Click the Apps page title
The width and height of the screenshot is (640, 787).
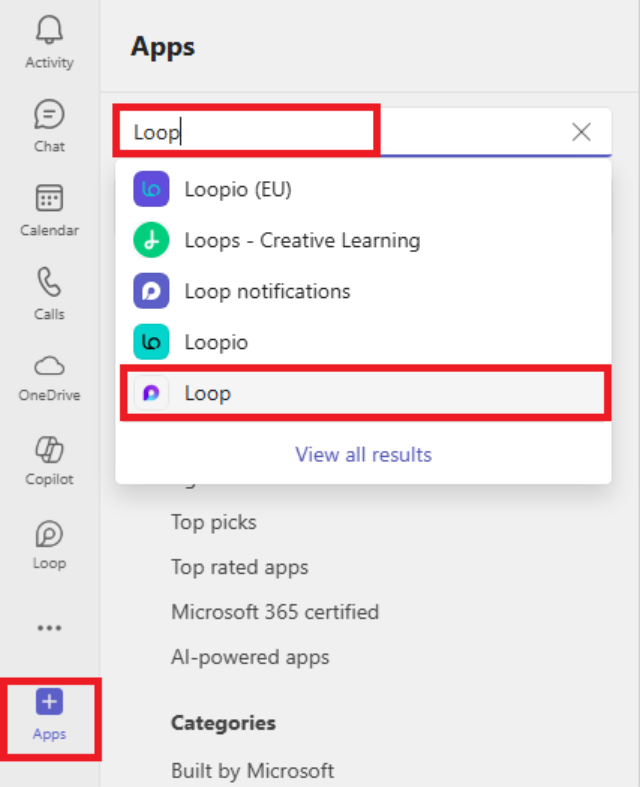(x=163, y=48)
